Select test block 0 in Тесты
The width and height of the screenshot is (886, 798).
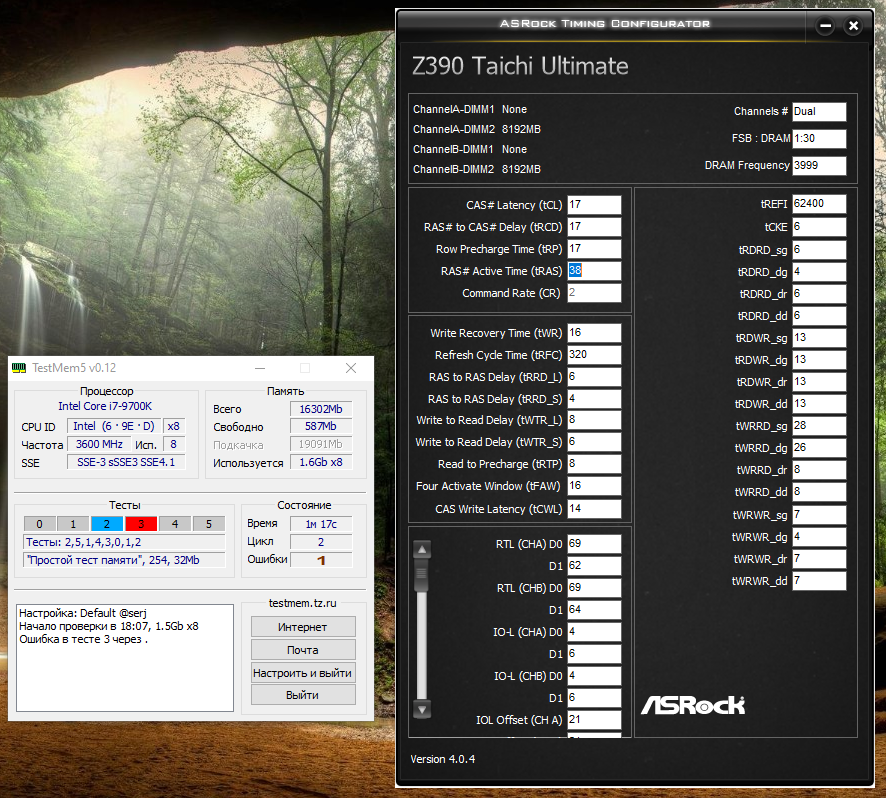pos(40,524)
